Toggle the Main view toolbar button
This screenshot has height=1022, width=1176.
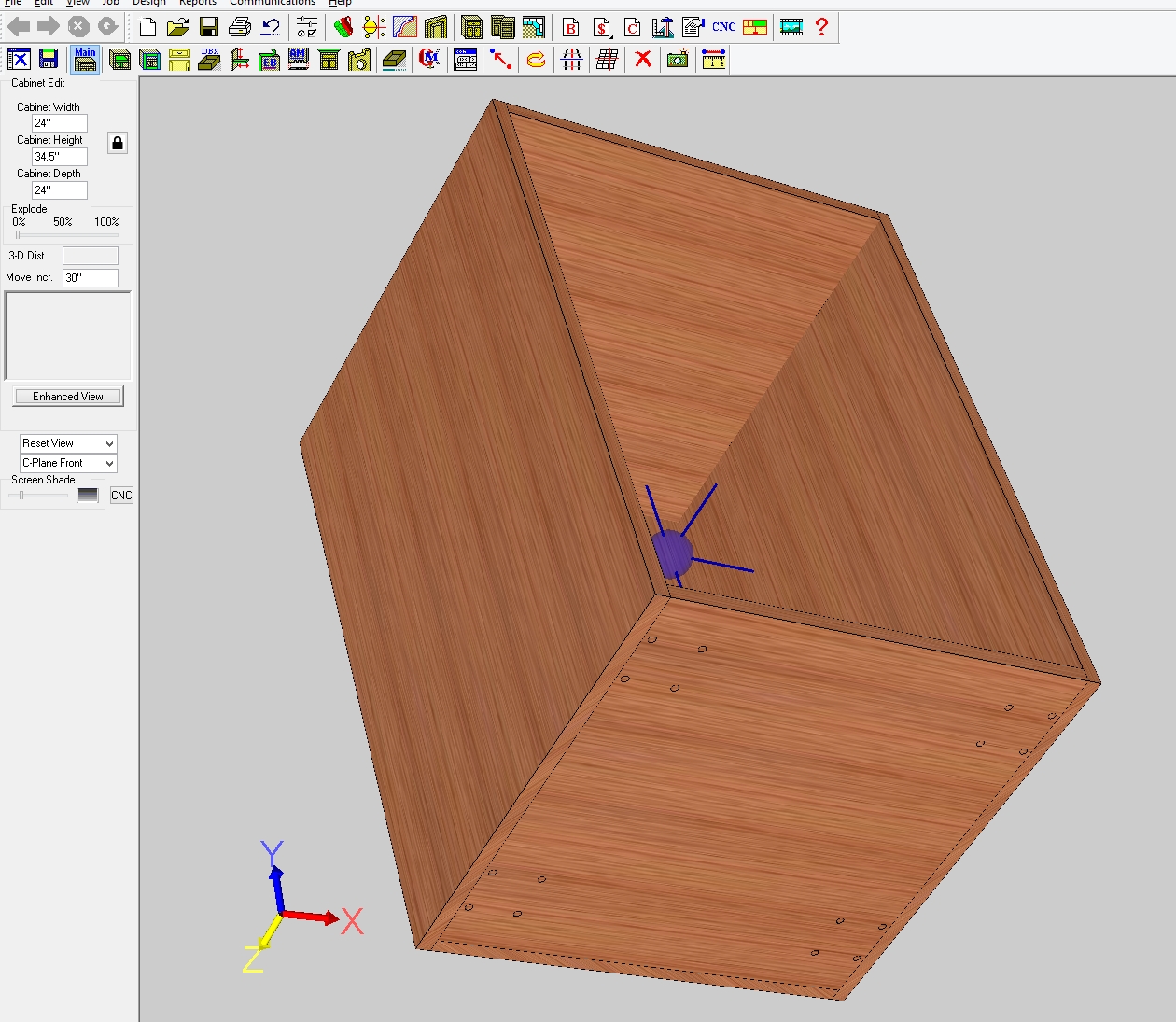85,60
